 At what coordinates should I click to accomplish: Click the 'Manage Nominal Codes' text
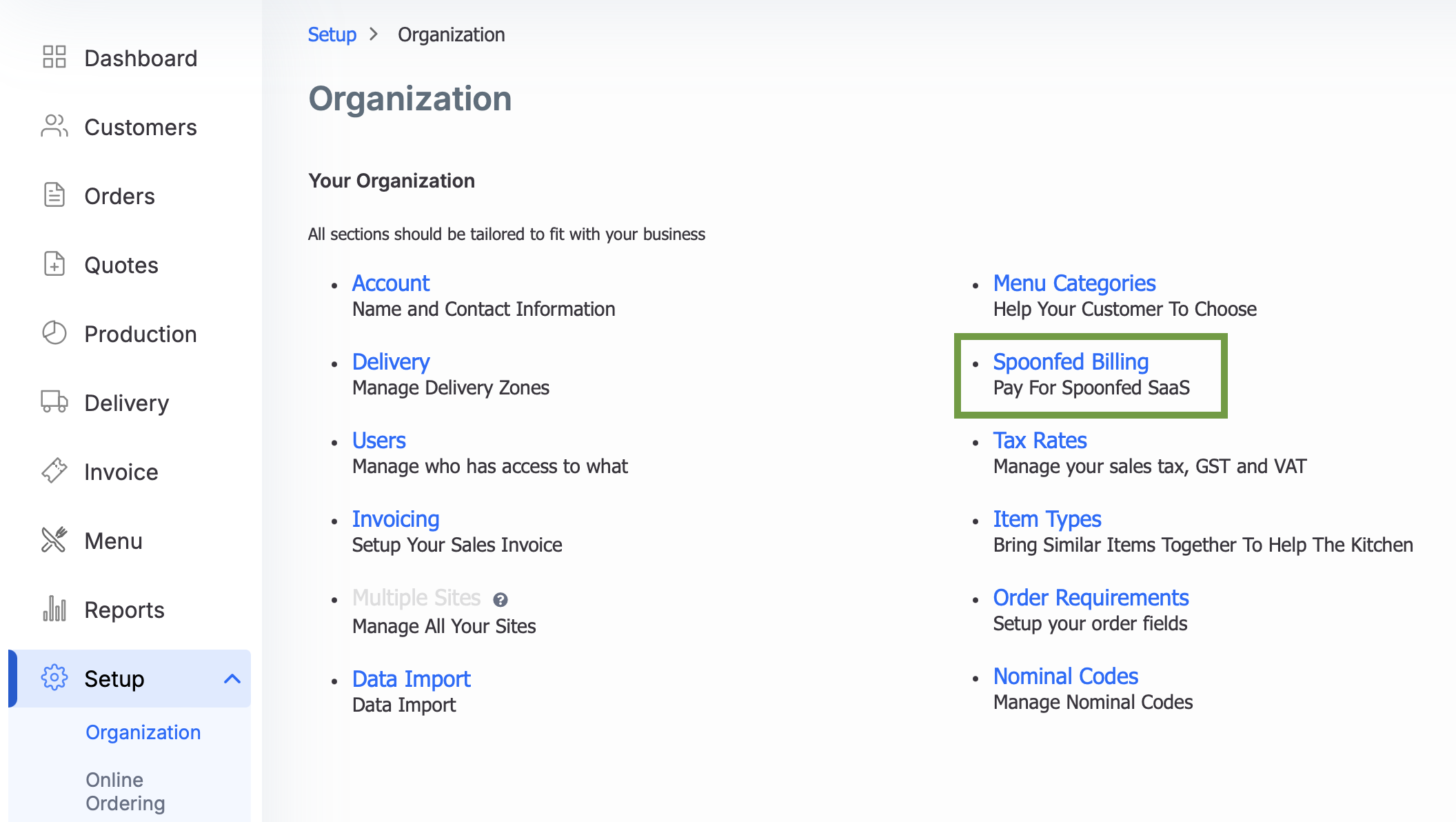(1093, 702)
